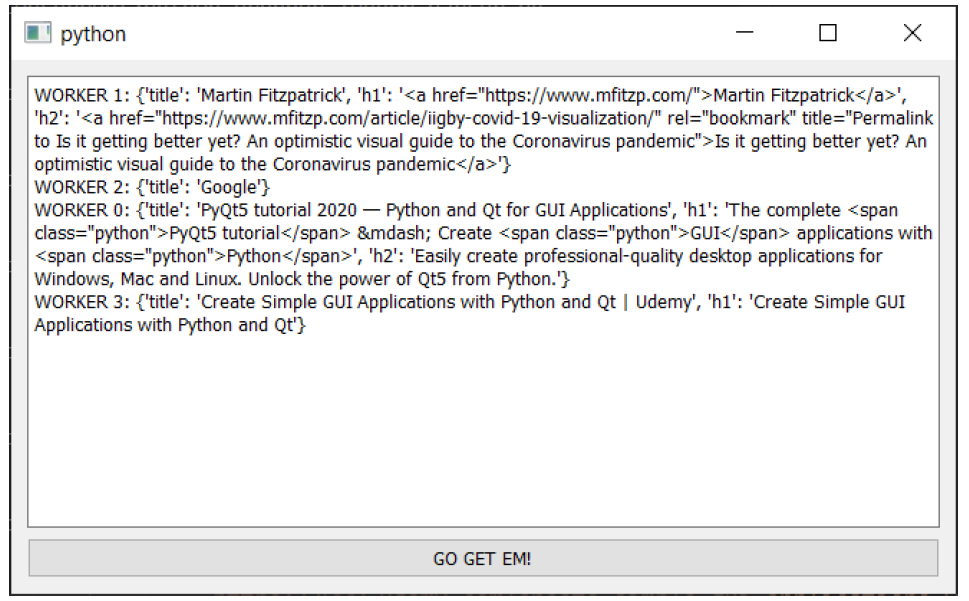
Task: Click the 'iigby-covid-19-visualization' URL text
Action: [541, 119]
